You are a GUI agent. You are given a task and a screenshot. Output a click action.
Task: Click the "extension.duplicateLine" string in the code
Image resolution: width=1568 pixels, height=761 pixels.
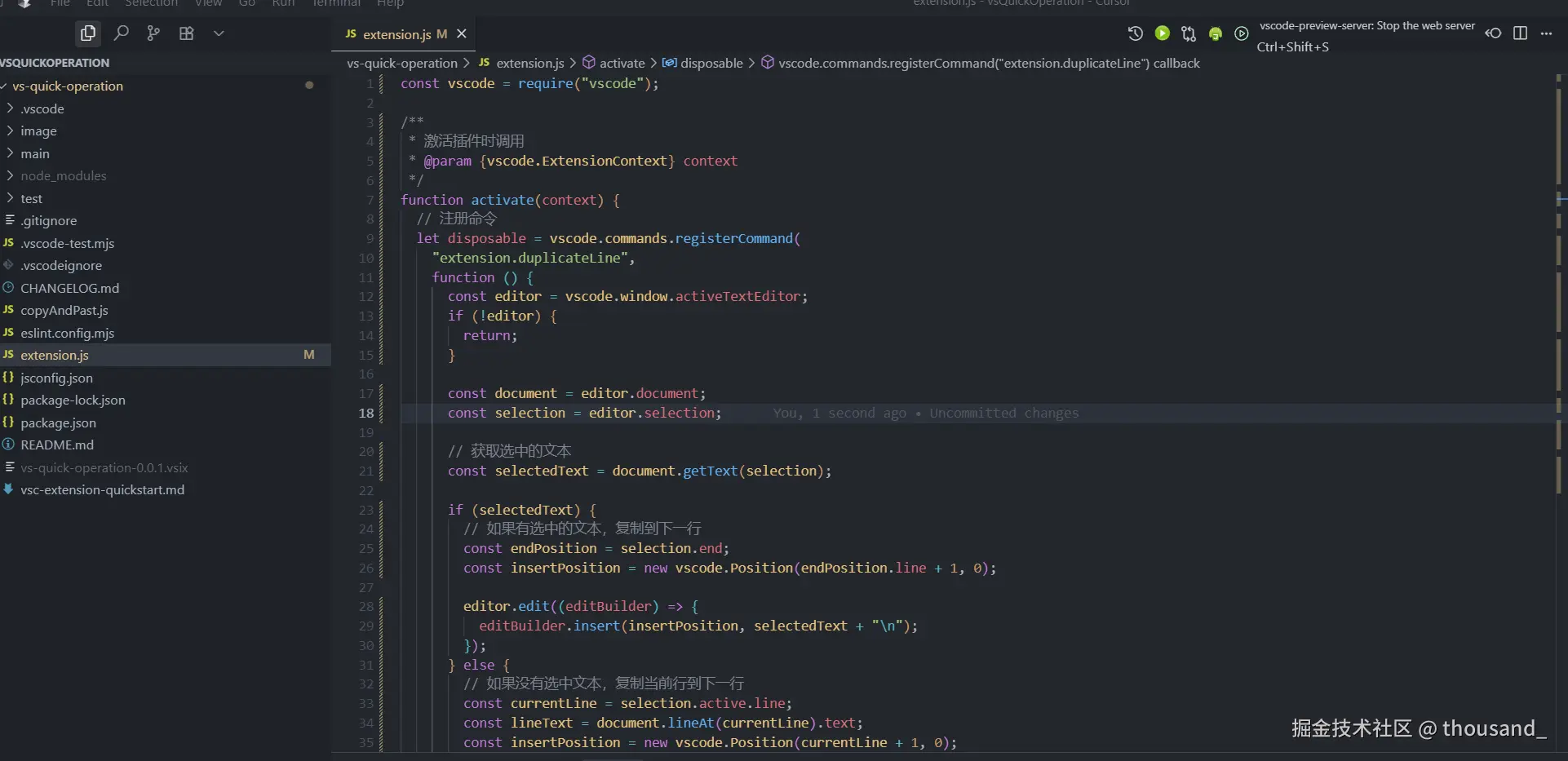tap(530, 258)
